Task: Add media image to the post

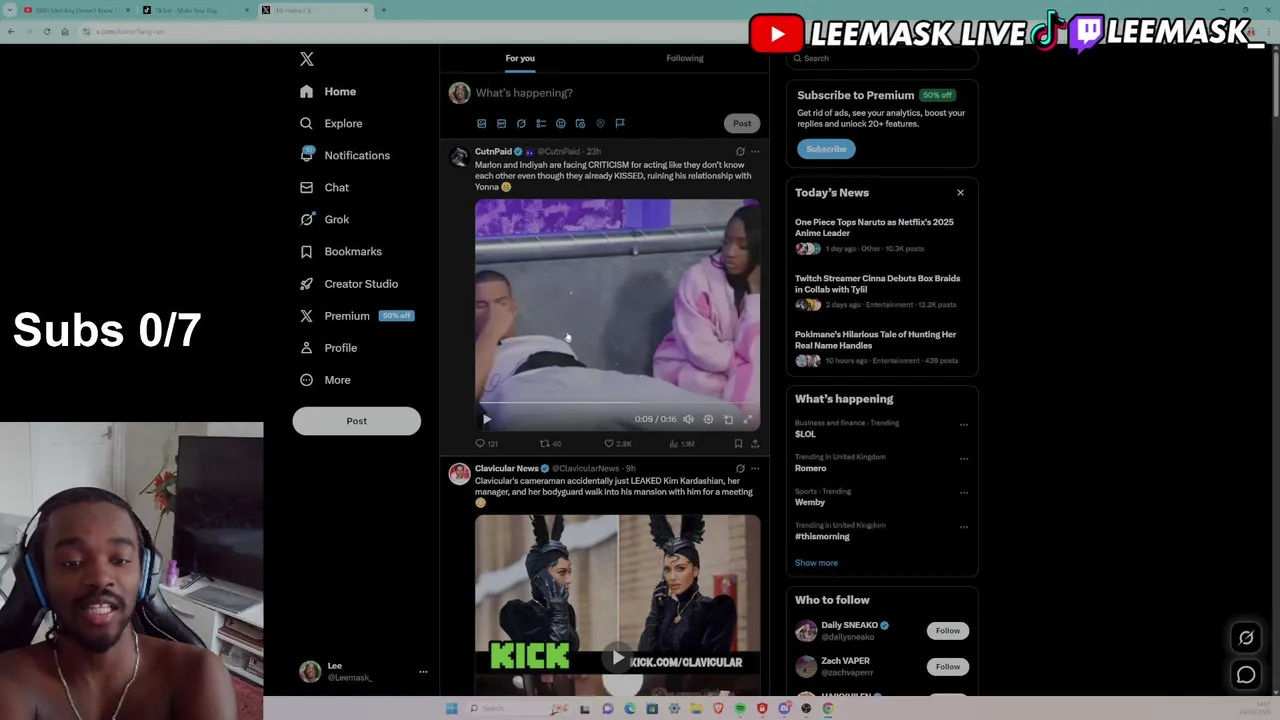Action: click(481, 123)
